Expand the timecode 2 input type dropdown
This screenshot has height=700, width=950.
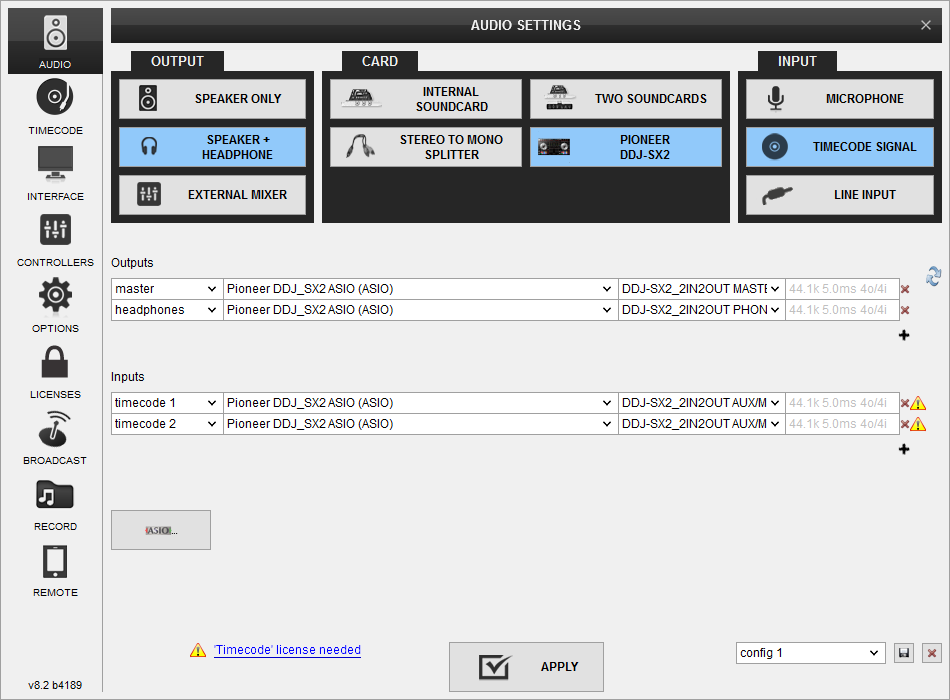click(167, 424)
